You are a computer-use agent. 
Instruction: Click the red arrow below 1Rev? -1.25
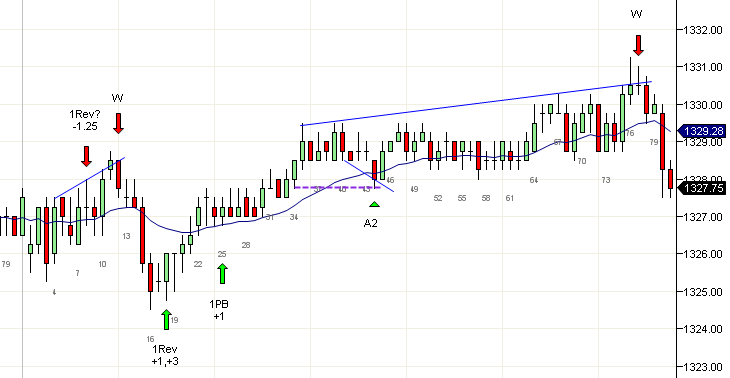point(86,156)
